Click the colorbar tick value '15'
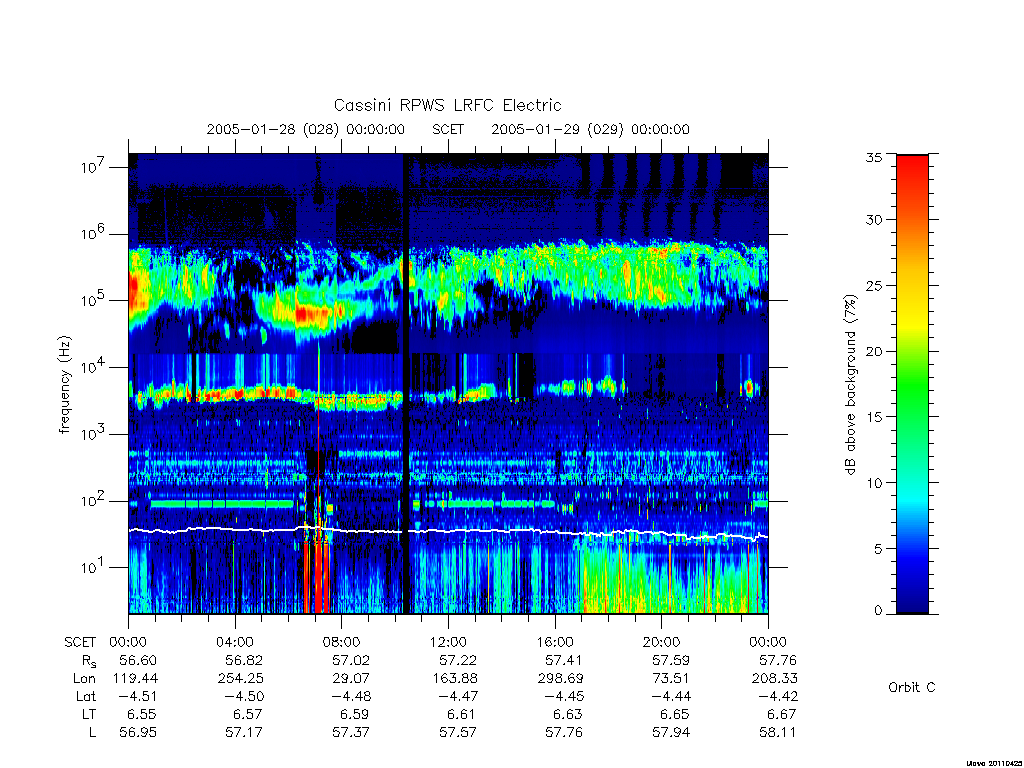 874,417
